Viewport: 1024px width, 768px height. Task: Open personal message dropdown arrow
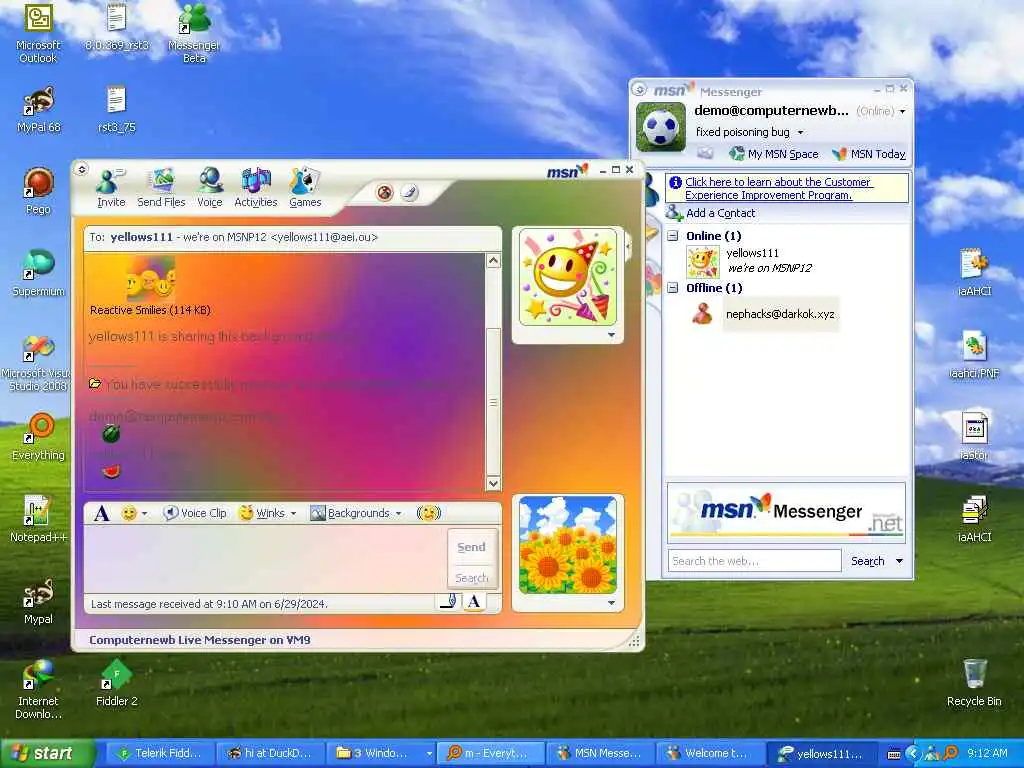pyautogui.click(x=800, y=133)
